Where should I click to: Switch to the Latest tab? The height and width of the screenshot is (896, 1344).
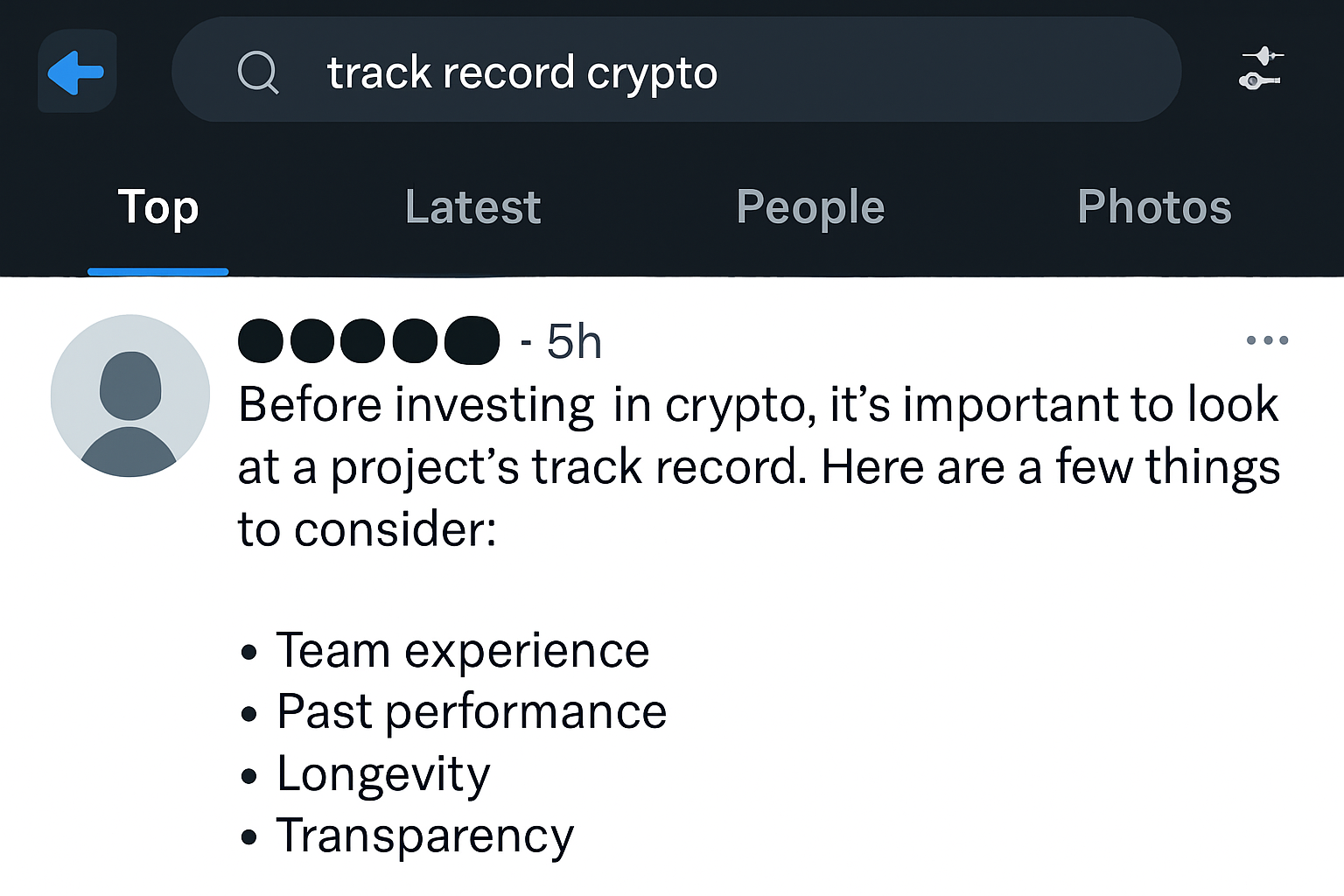point(472,208)
